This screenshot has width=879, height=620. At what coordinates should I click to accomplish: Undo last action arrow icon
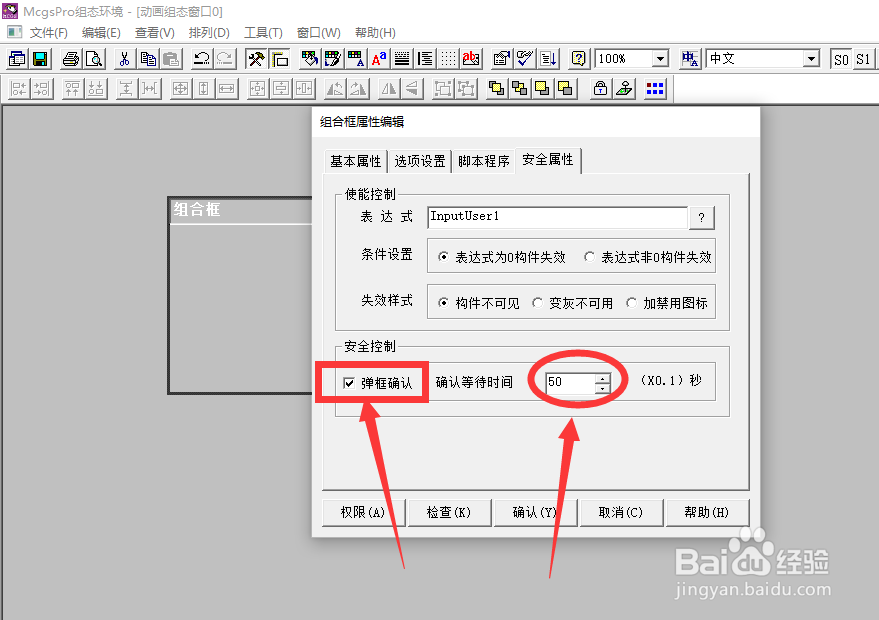[201, 59]
